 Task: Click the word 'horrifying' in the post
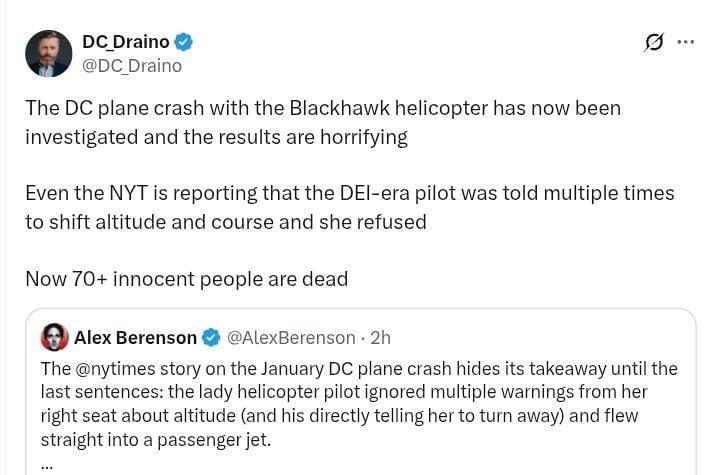[x=364, y=138]
